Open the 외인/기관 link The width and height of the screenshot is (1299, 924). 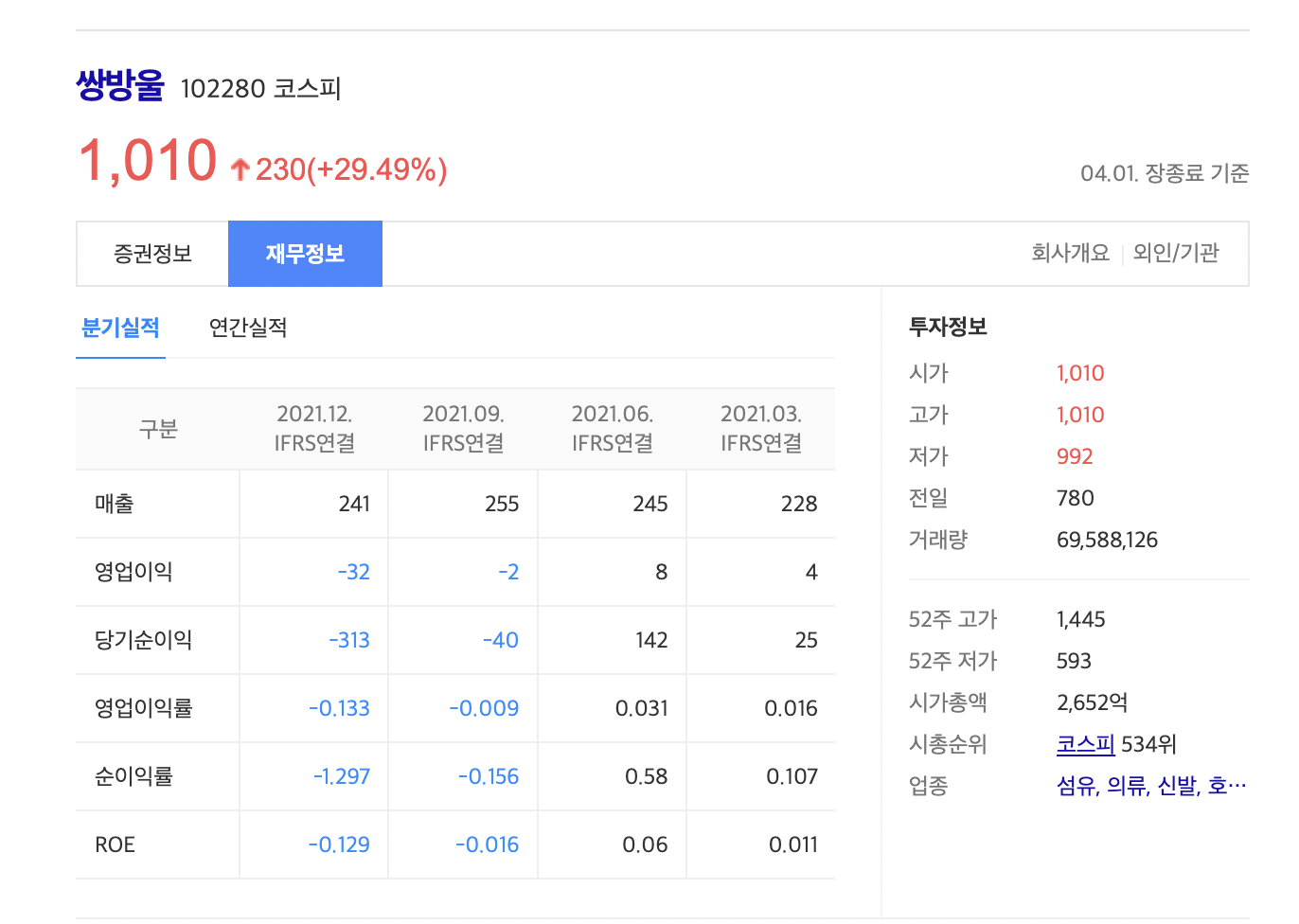1176,253
